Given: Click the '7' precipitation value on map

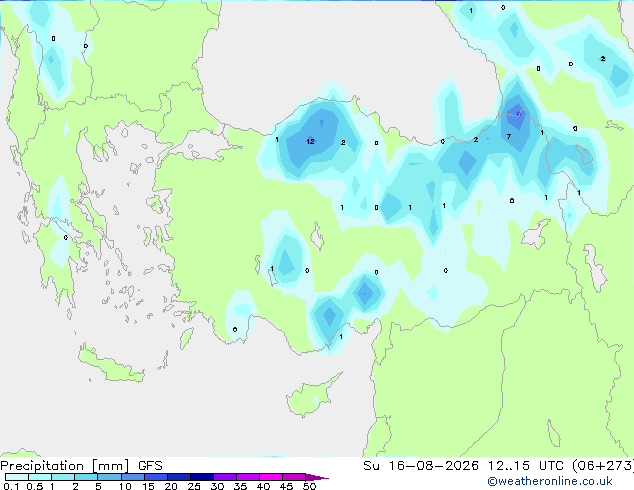Looking at the screenshot, I should pyautogui.click(x=509, y=137).
